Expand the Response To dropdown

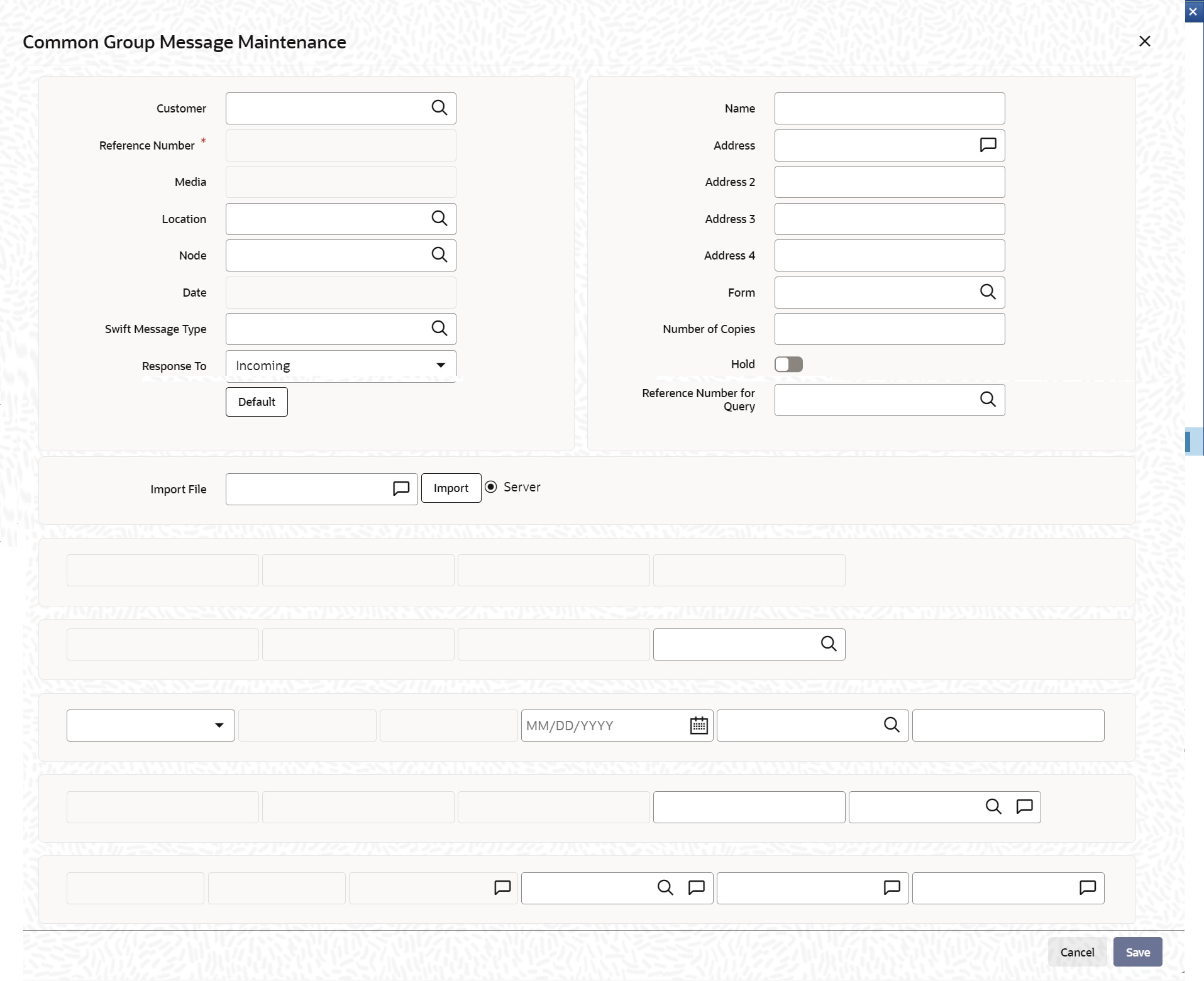[x=341, y=366]
